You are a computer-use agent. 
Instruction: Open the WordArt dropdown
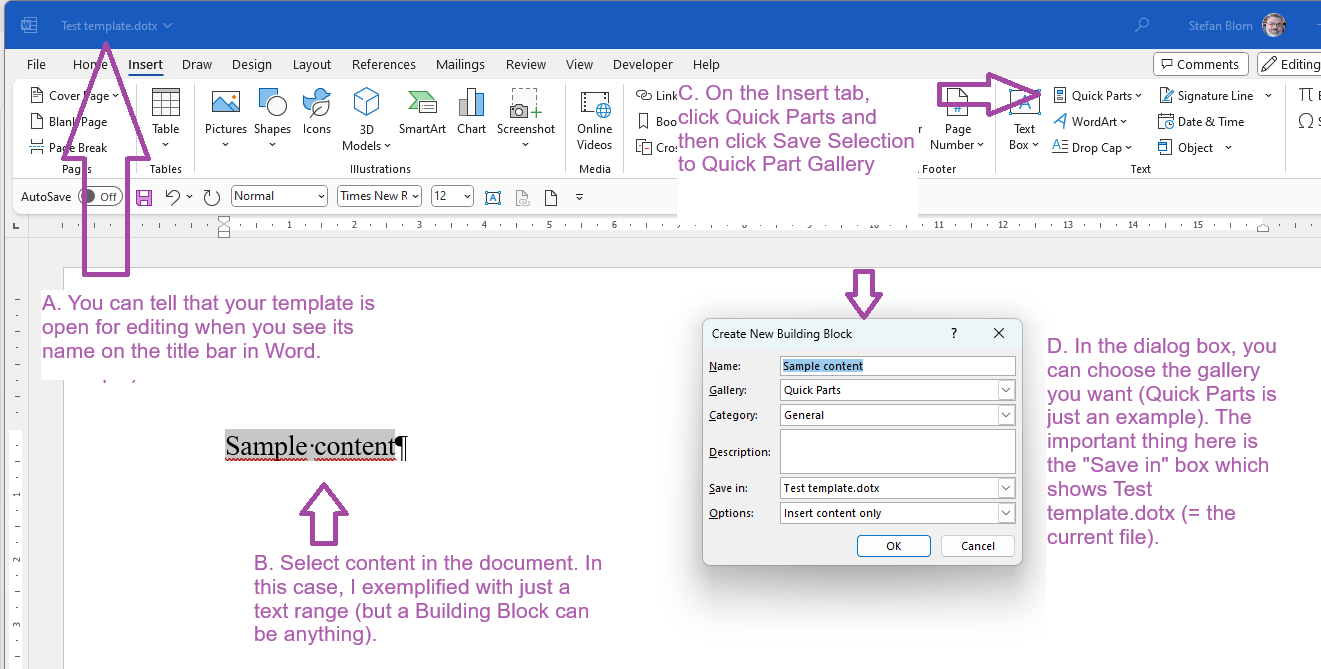coord(1090,122)
